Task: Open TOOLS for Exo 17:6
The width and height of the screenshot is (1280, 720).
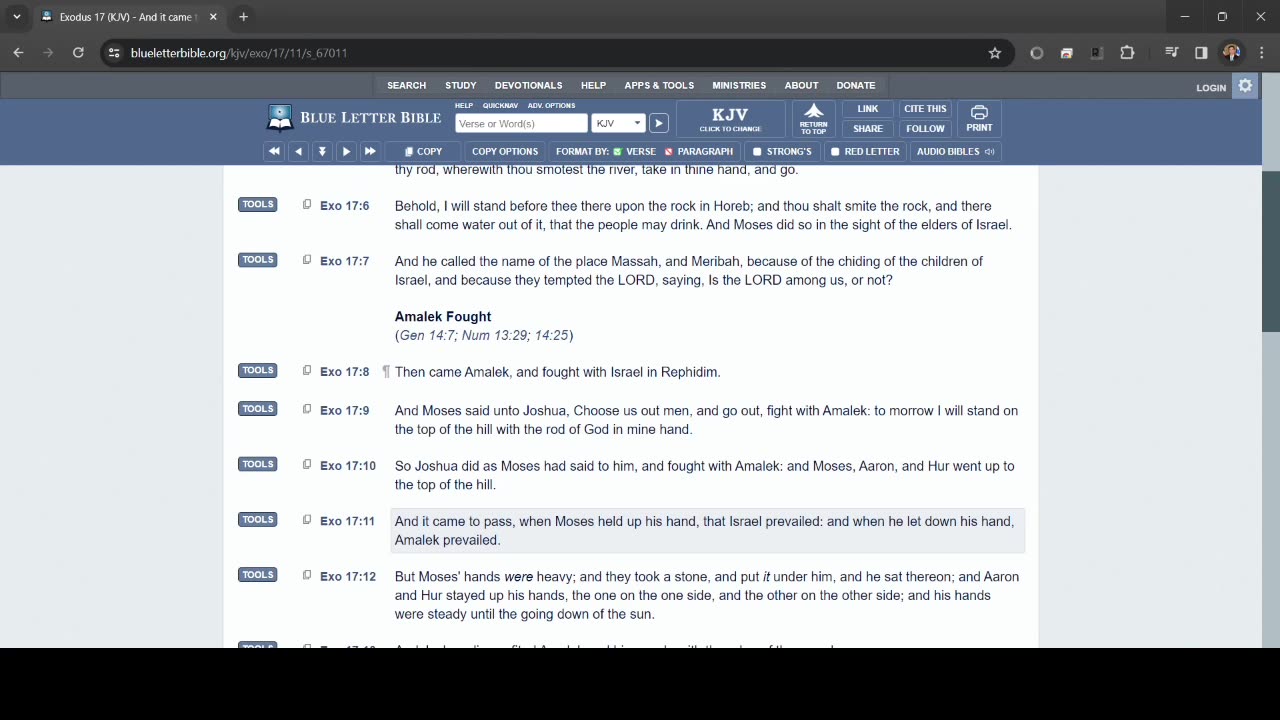Action: [257, 204]
